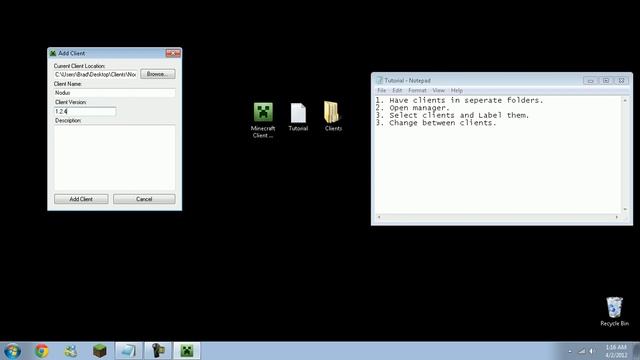This screenshot has width=640, height=360.
Task: Click the 'Current Client Location:' label
Action: (x=80, y=66)
